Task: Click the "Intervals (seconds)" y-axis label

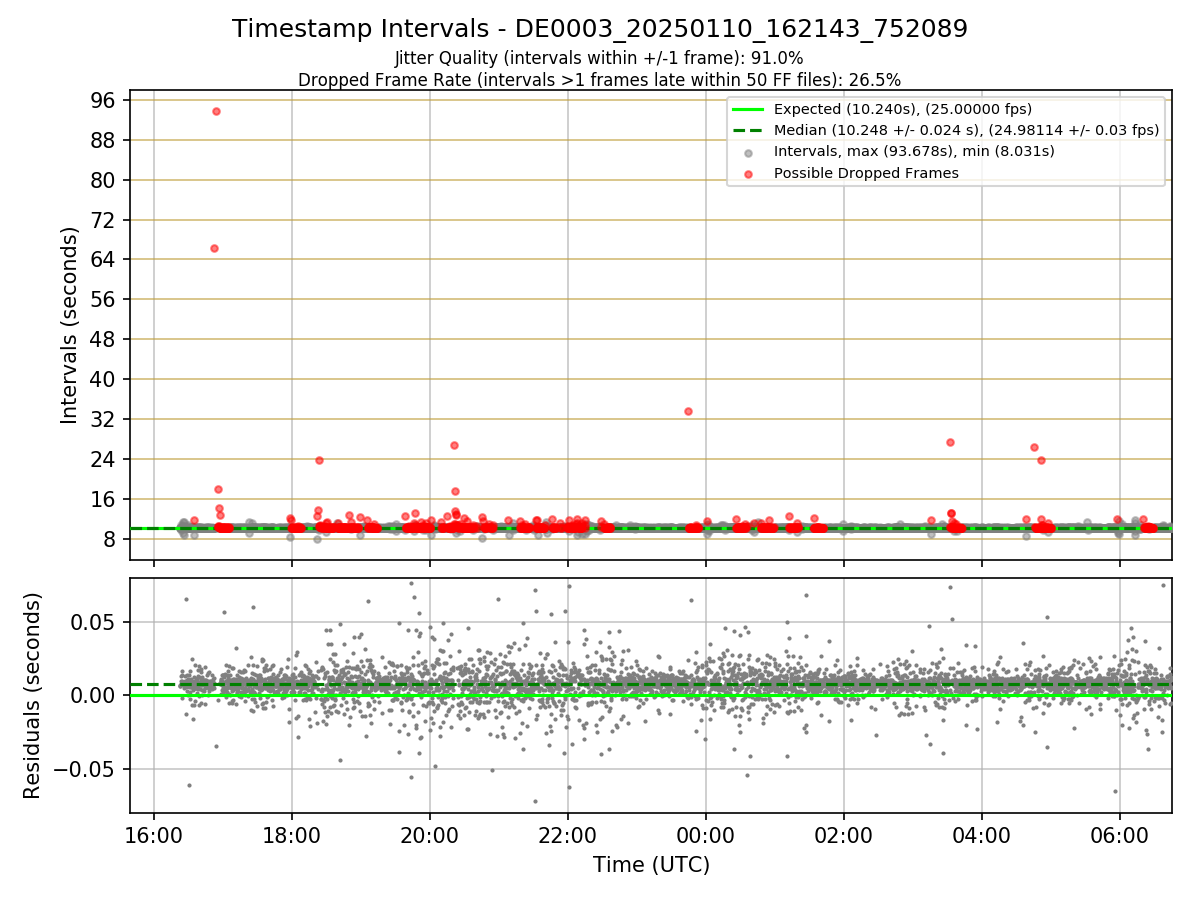Action: click(x=69, y=325)
